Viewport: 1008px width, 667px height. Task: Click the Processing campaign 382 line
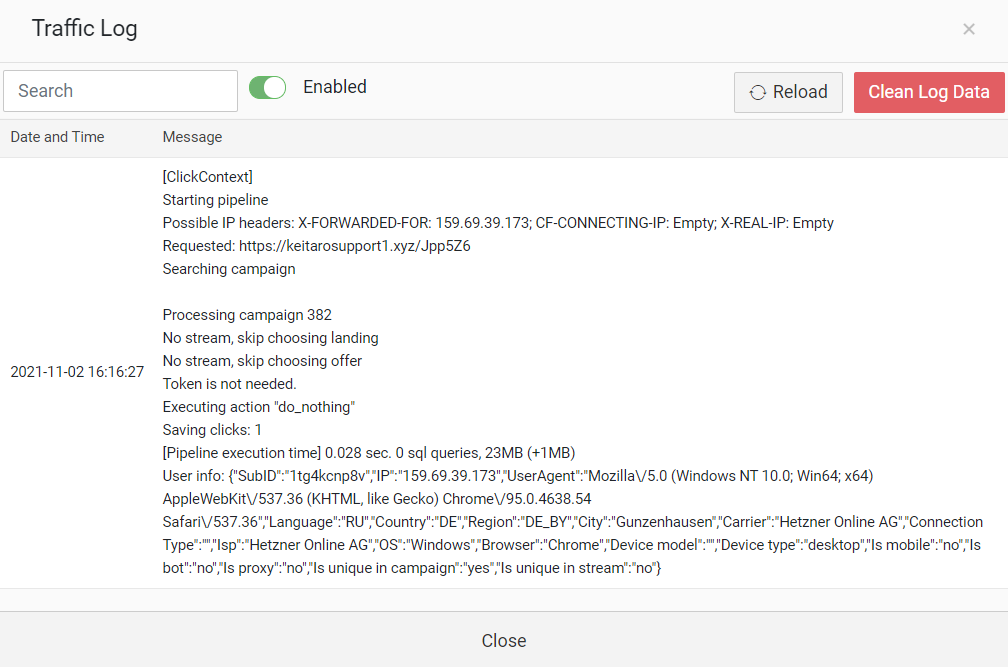(x=247, y=315)
